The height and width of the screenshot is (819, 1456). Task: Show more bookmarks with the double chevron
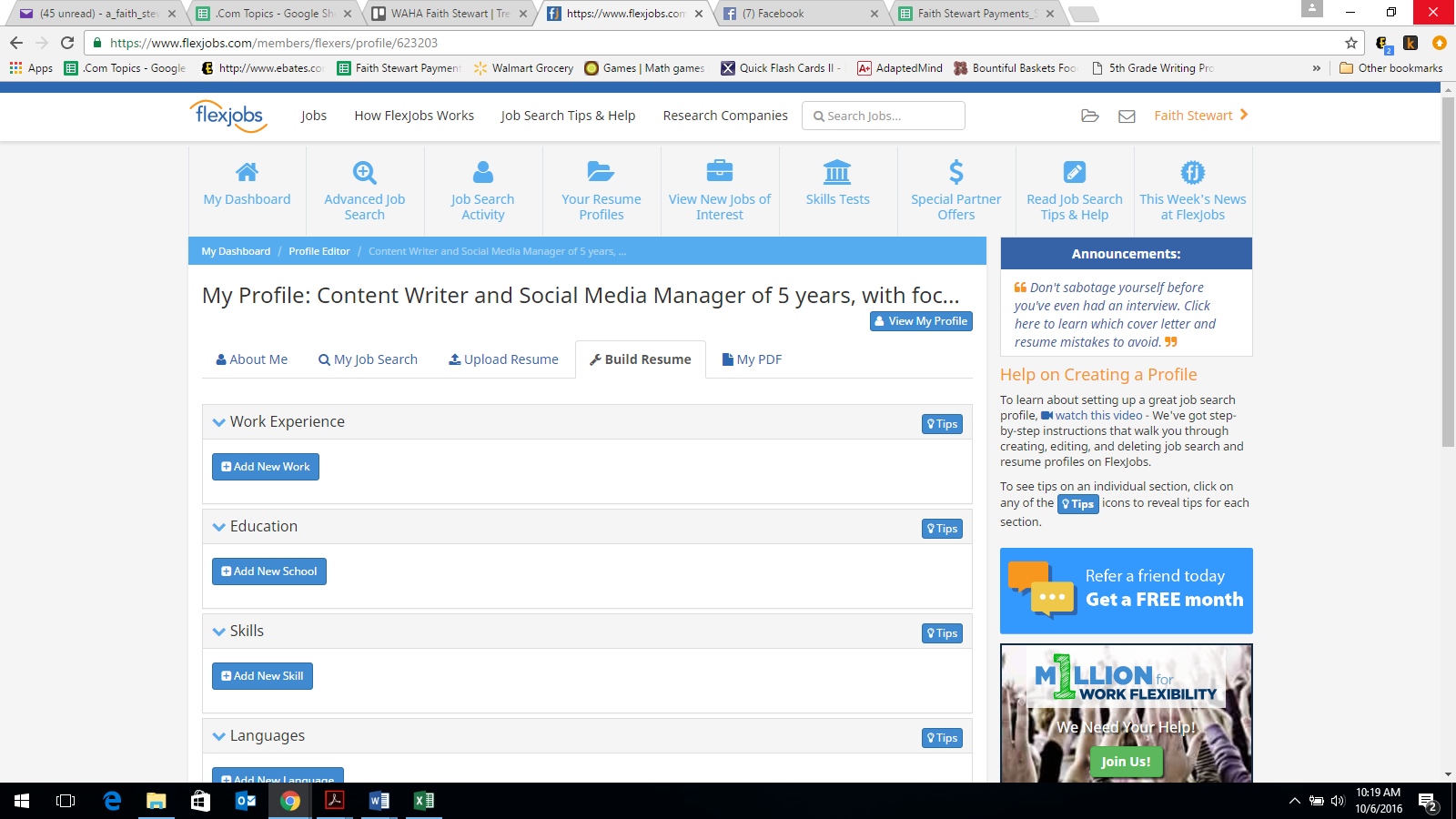point(1316,68)
